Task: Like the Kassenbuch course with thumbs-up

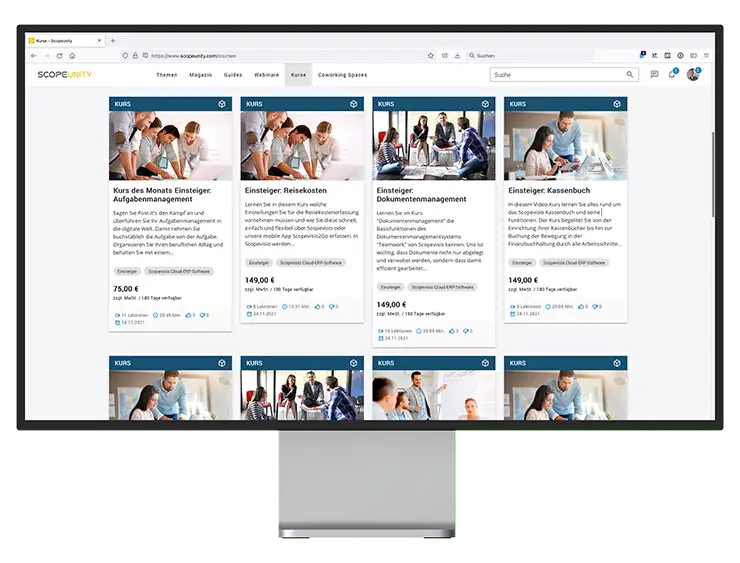Action: [581, 307]
